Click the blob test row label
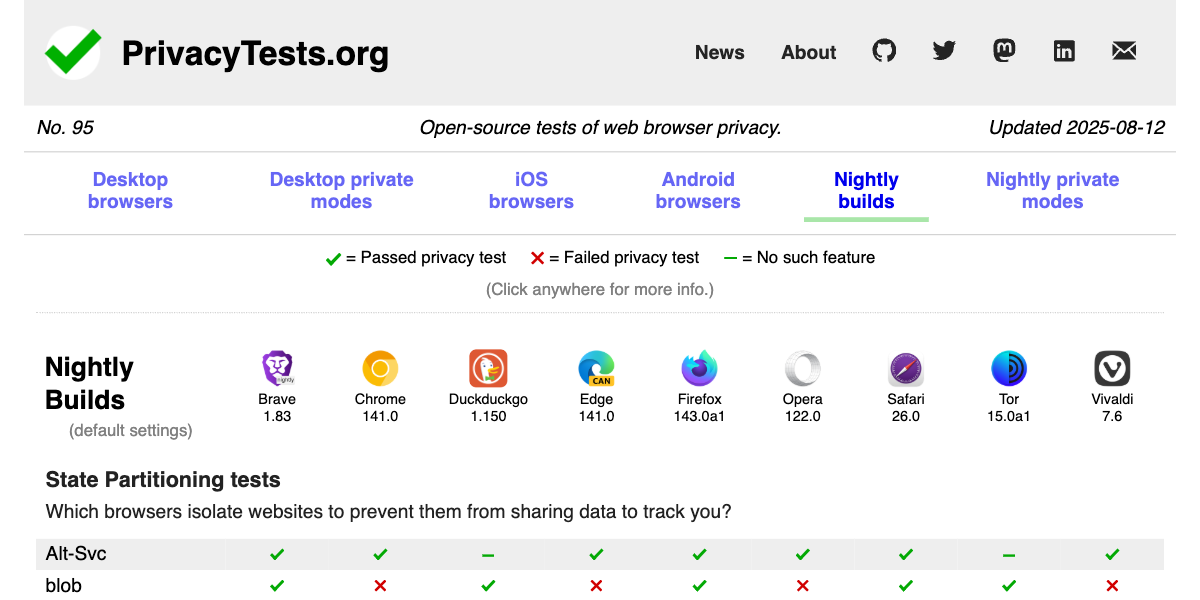Screen dimensions: 1200x600 click(64, 586)
